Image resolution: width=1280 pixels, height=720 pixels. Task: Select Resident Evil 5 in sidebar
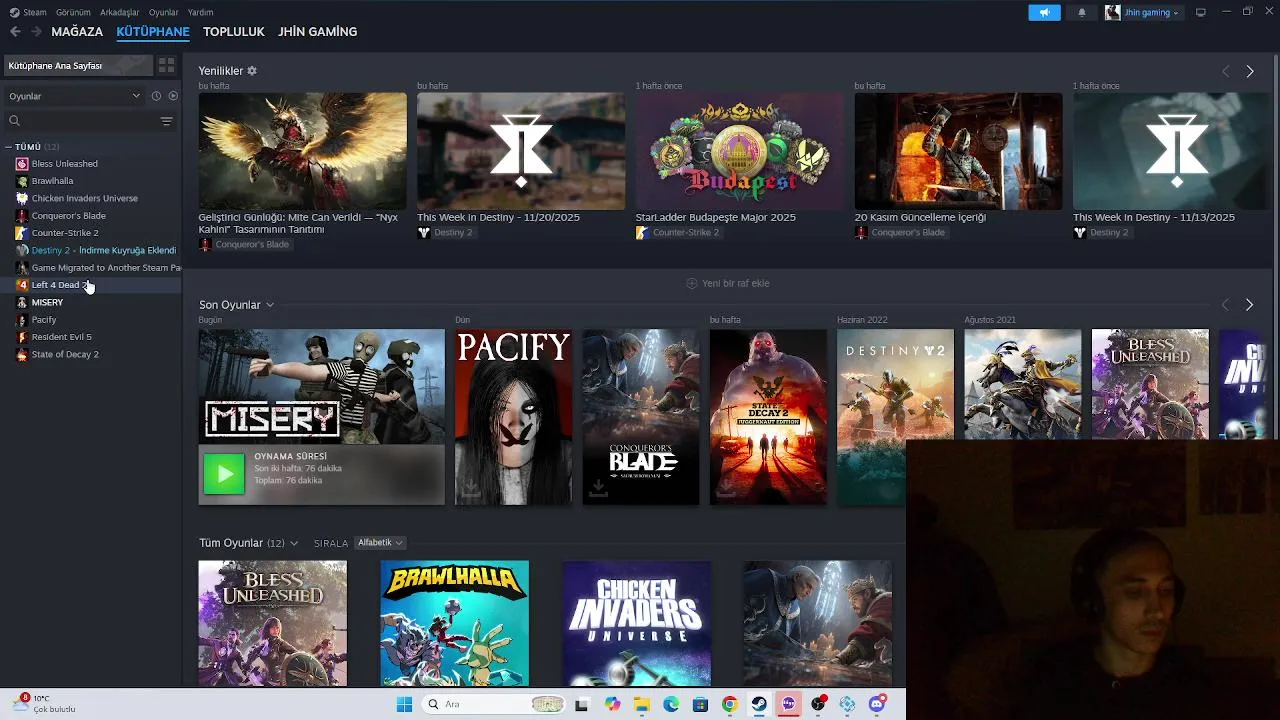point(61,337)
